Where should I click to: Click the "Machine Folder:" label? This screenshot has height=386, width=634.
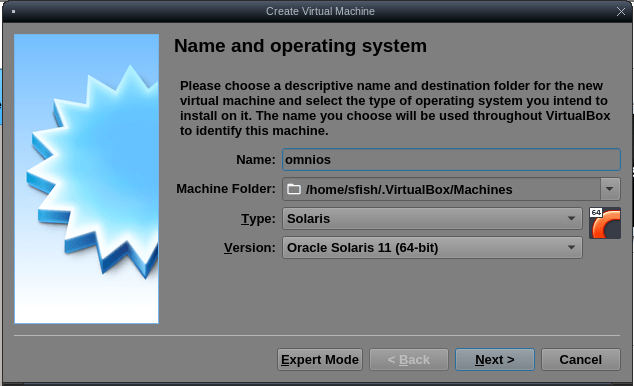point(226,189)
